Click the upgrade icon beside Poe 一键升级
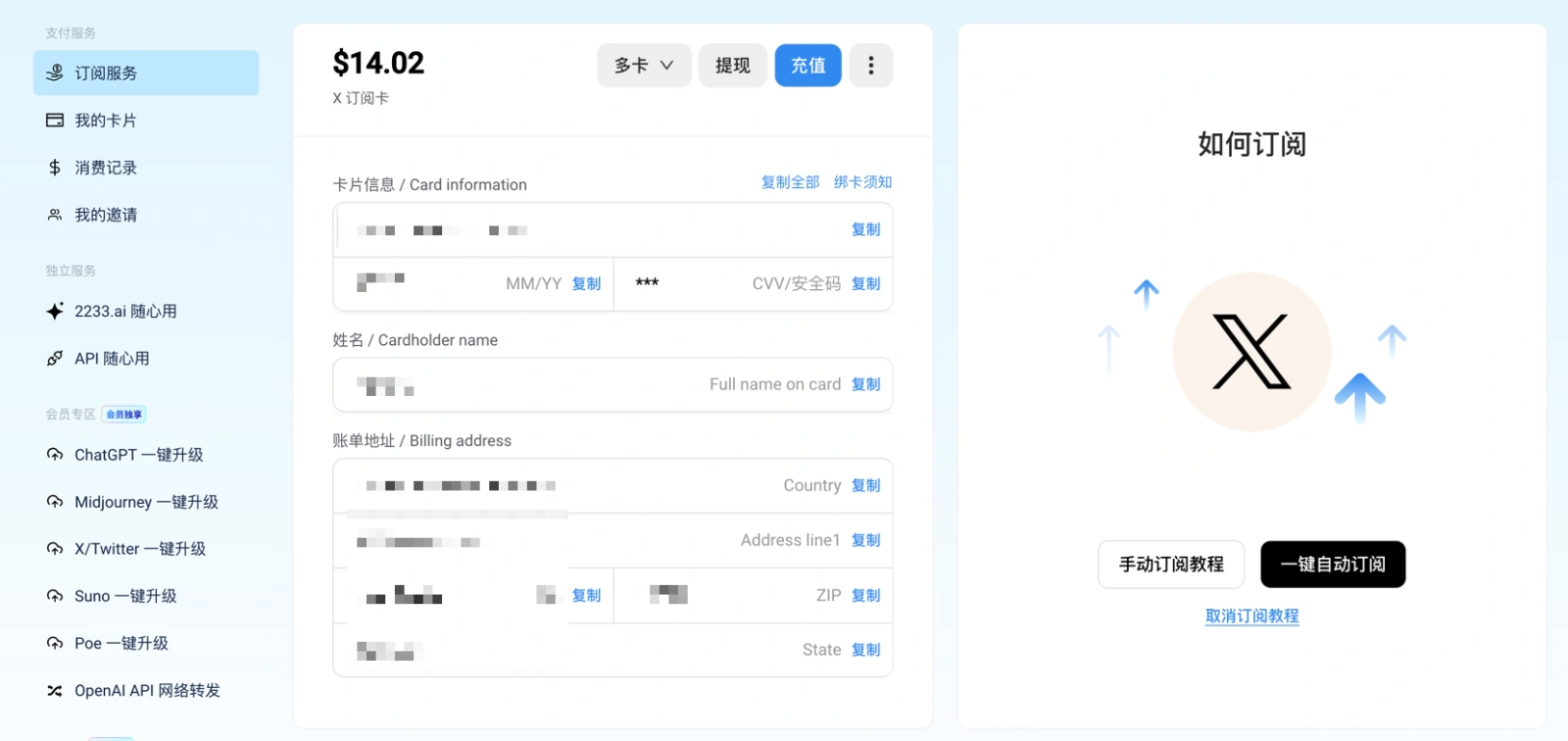 (55, 643)
